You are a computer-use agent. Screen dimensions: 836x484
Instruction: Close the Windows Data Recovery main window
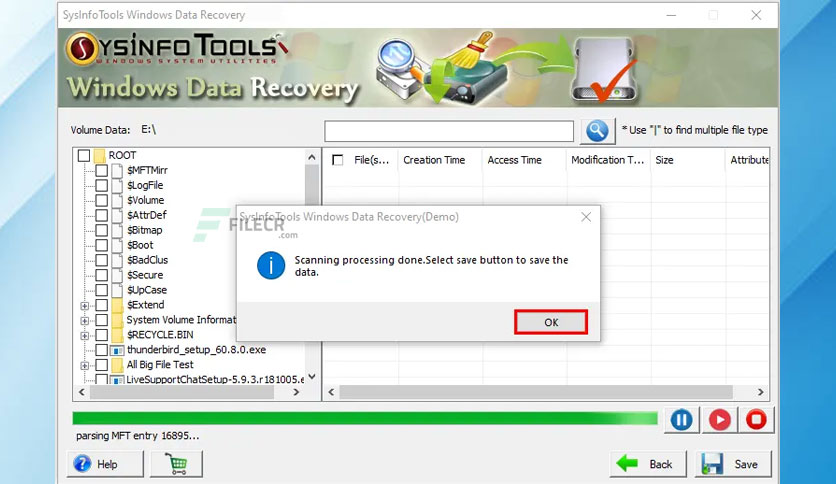tap(756, 15)
